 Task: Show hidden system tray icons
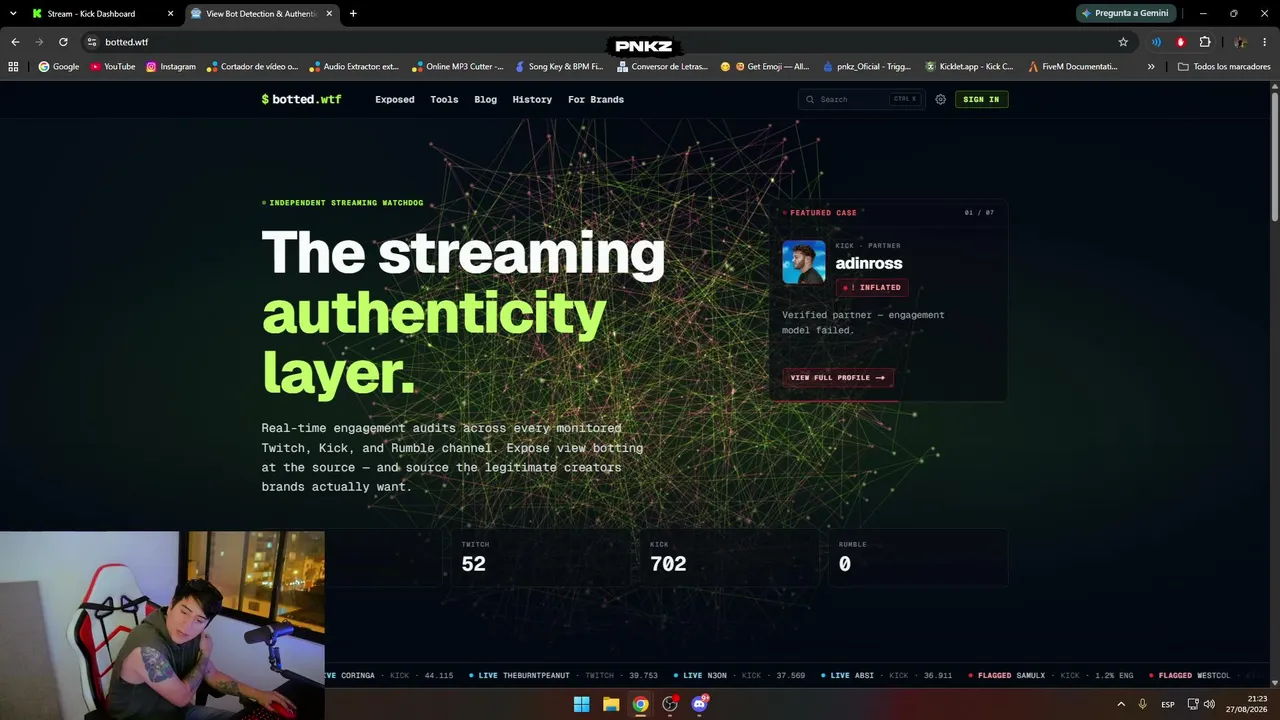pos(1120,704)
